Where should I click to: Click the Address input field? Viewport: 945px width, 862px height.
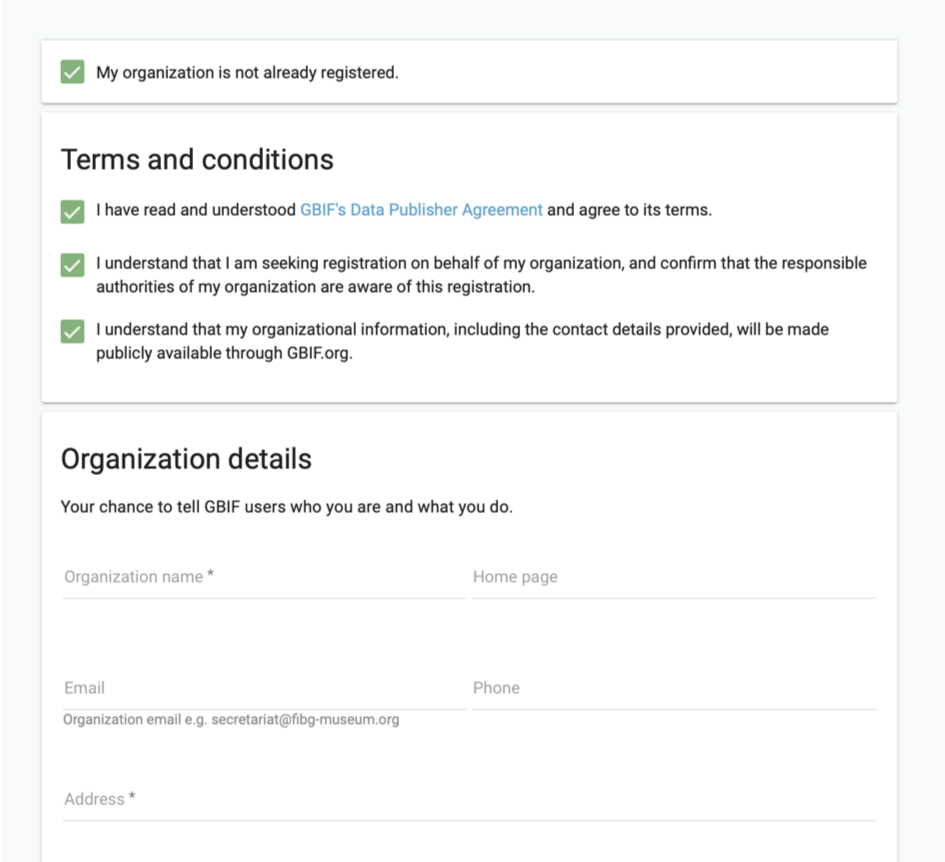(468, 800)
